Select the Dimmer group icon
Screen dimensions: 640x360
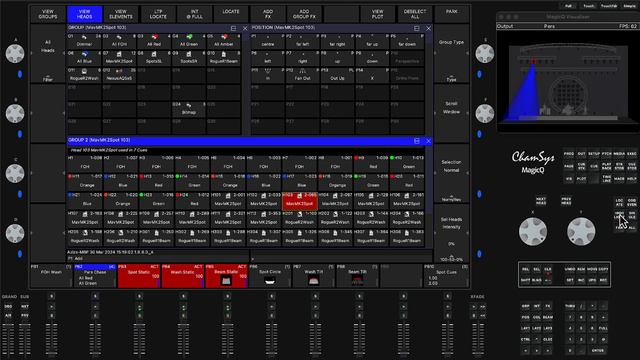(x=84, y=37)
